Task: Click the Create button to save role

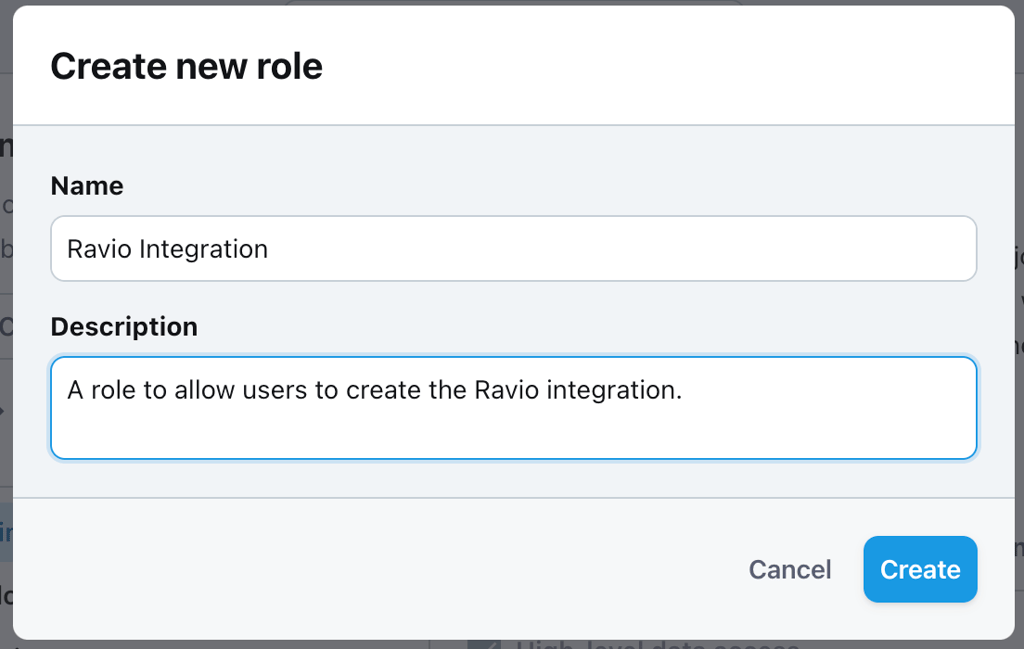Action: (920, 569)
